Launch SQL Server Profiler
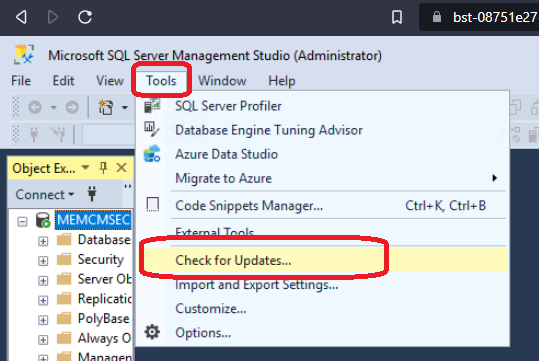539x361 pixels. coord(323,106)
